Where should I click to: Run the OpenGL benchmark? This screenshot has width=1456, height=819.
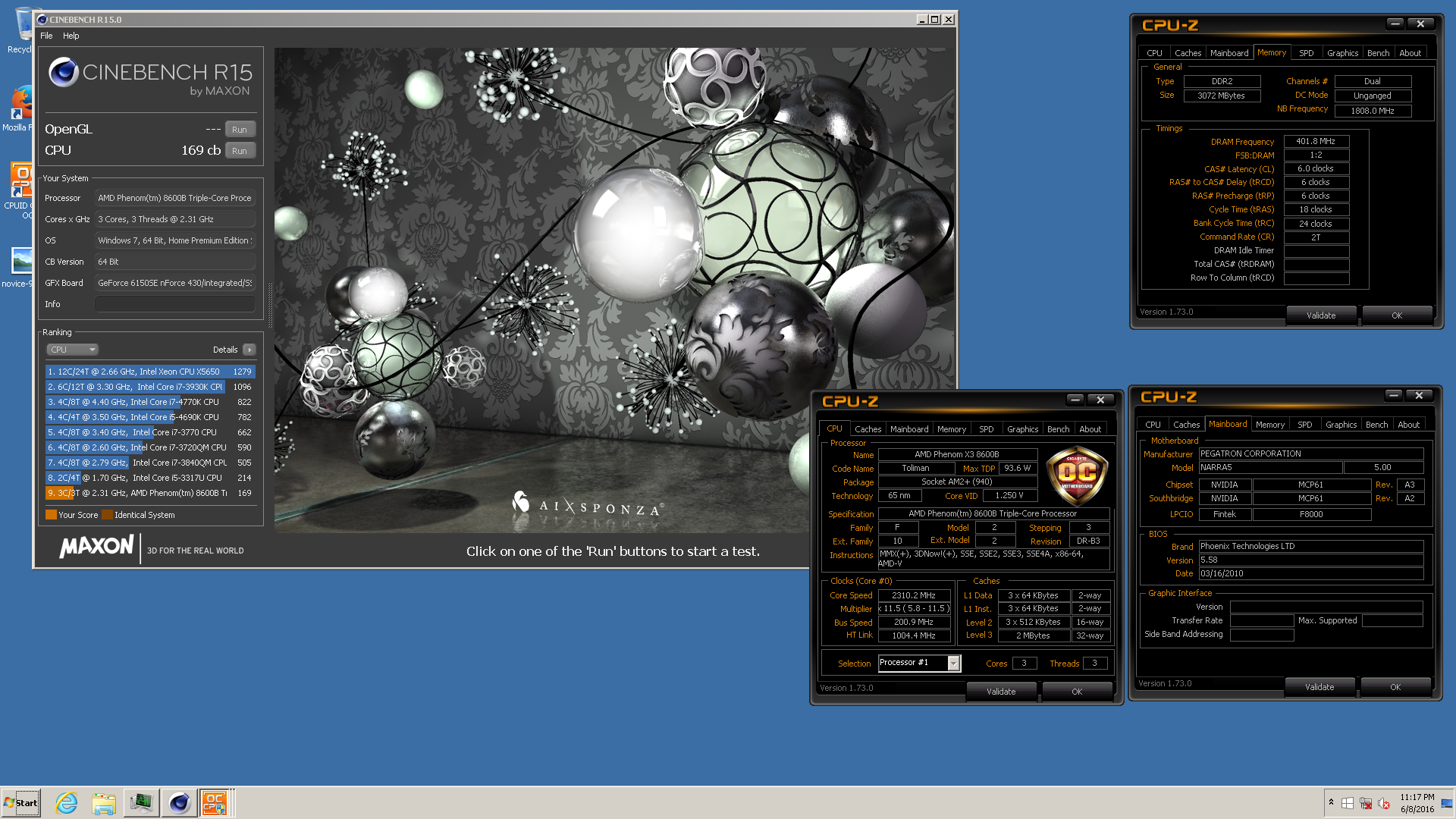(240, 130)
